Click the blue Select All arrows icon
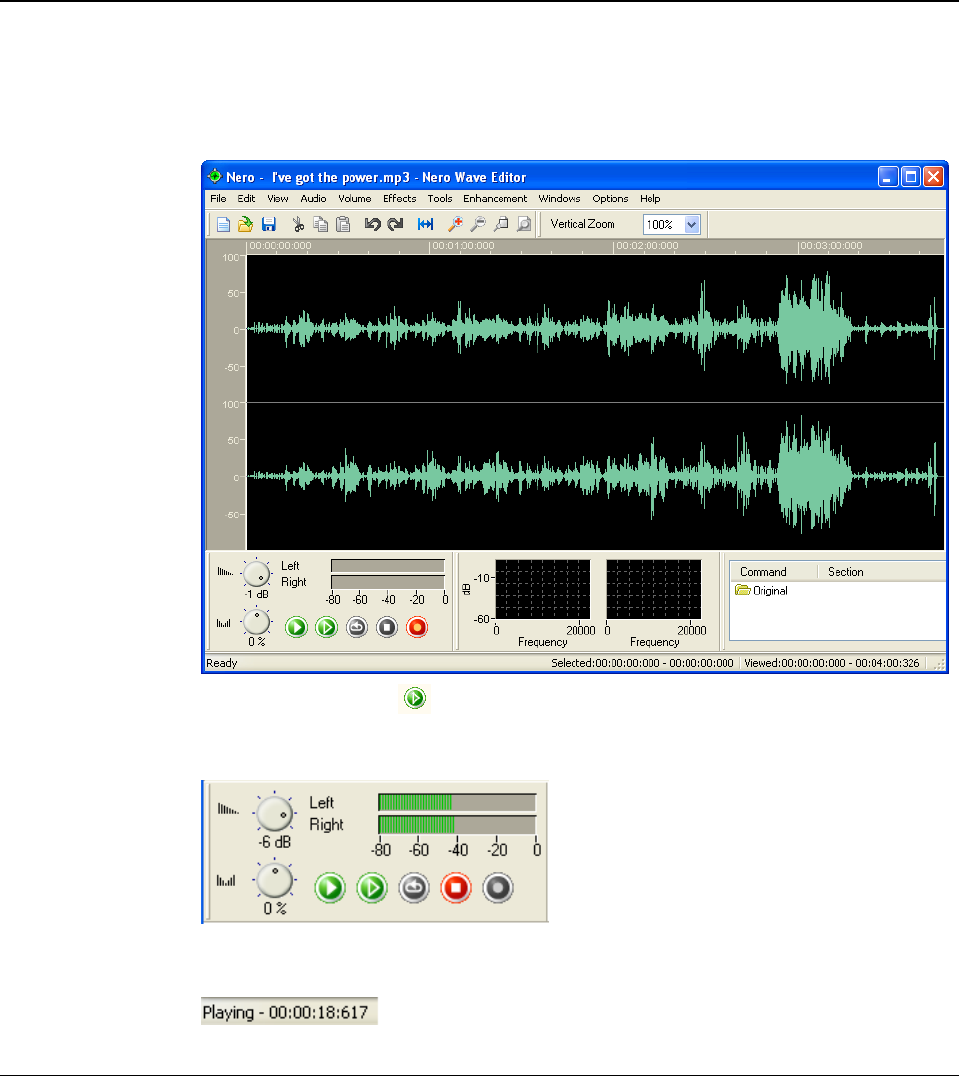This screenshot has width=959, height=1076. coord(425,224)
